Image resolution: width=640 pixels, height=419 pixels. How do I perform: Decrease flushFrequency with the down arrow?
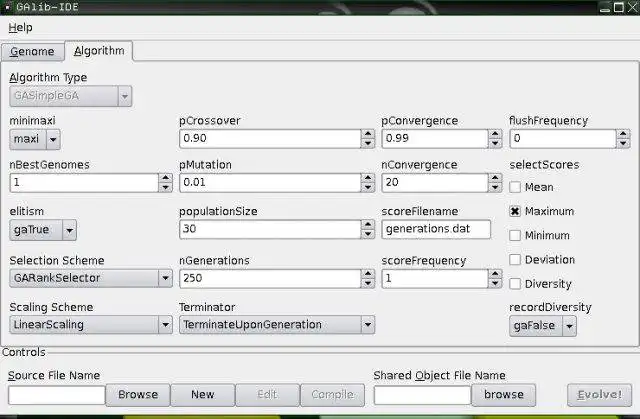[x=623, y=143]
